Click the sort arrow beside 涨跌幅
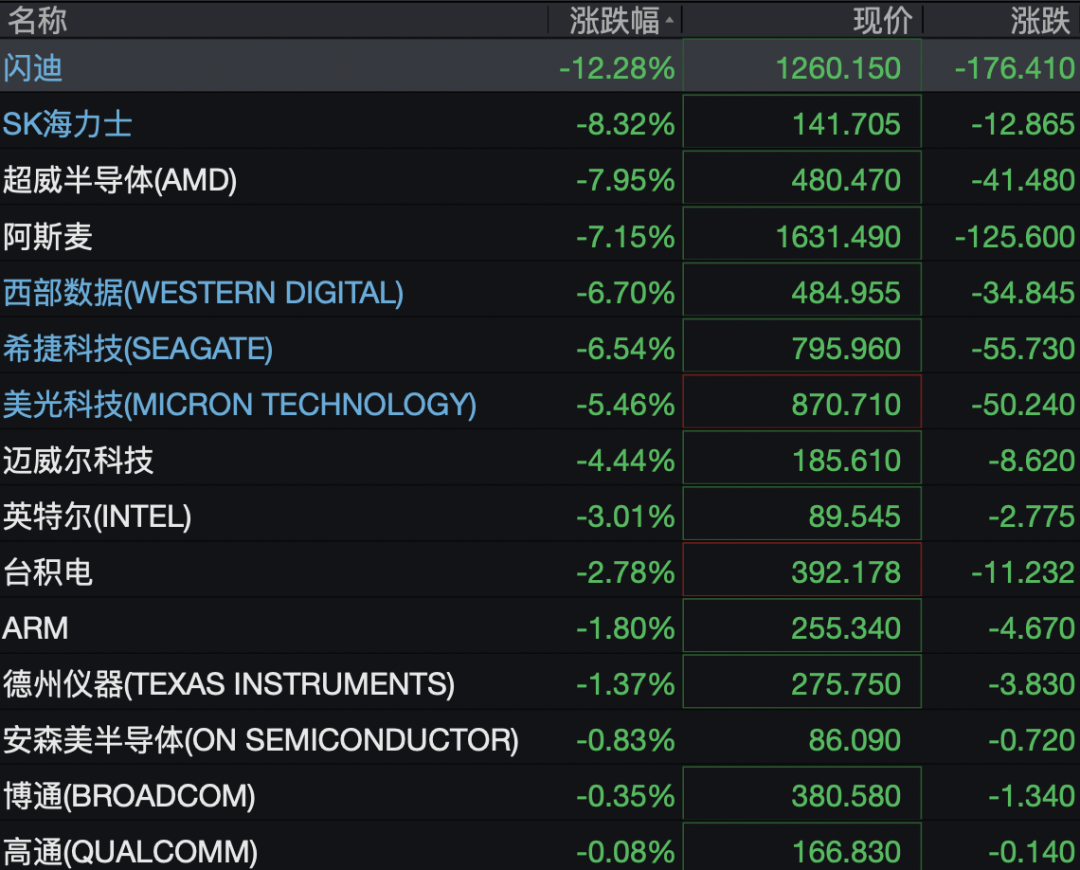 coord(669,21)
